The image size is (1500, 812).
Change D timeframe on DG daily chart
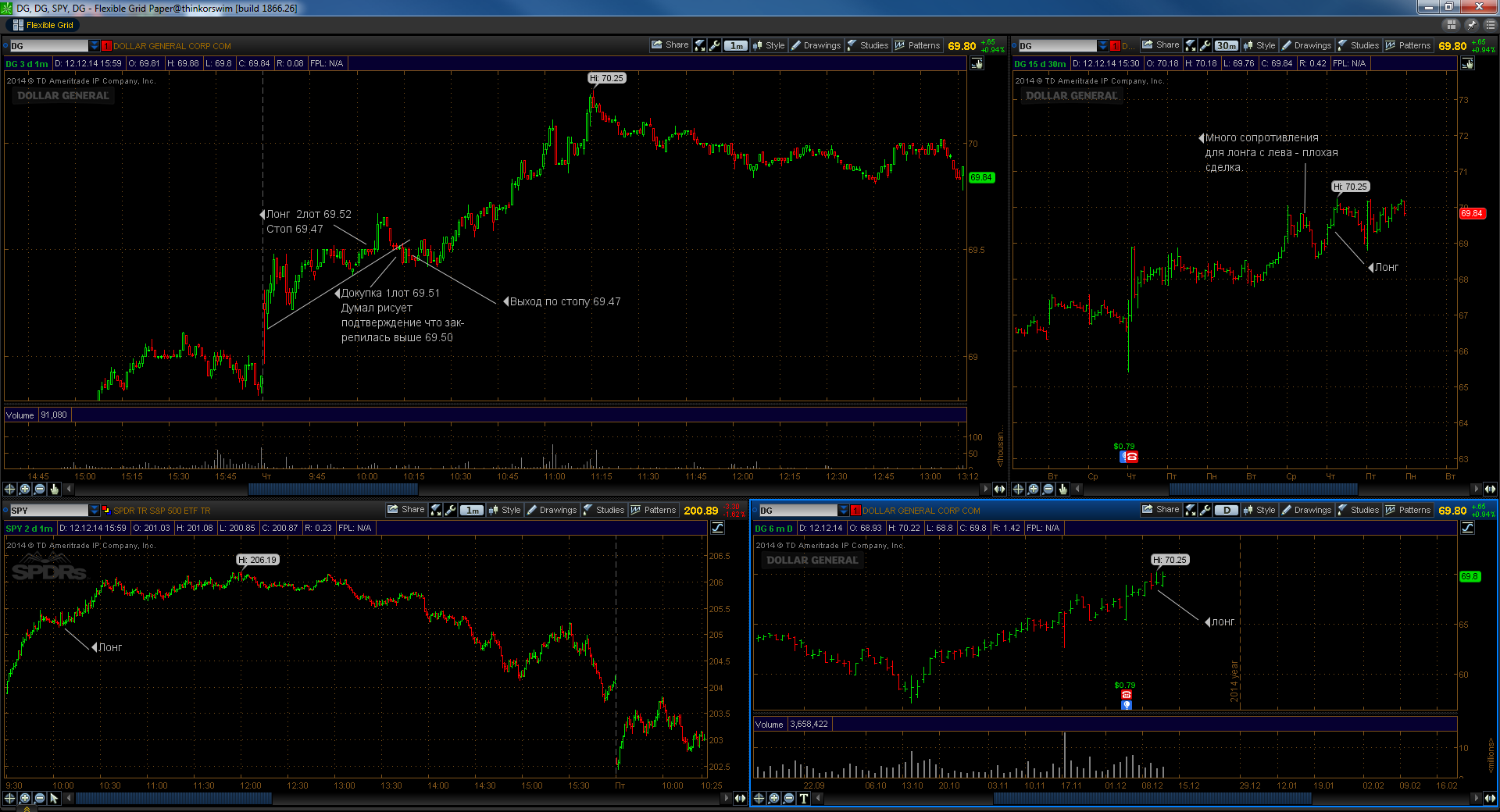pyautogui.click(x=1227, y=511)
